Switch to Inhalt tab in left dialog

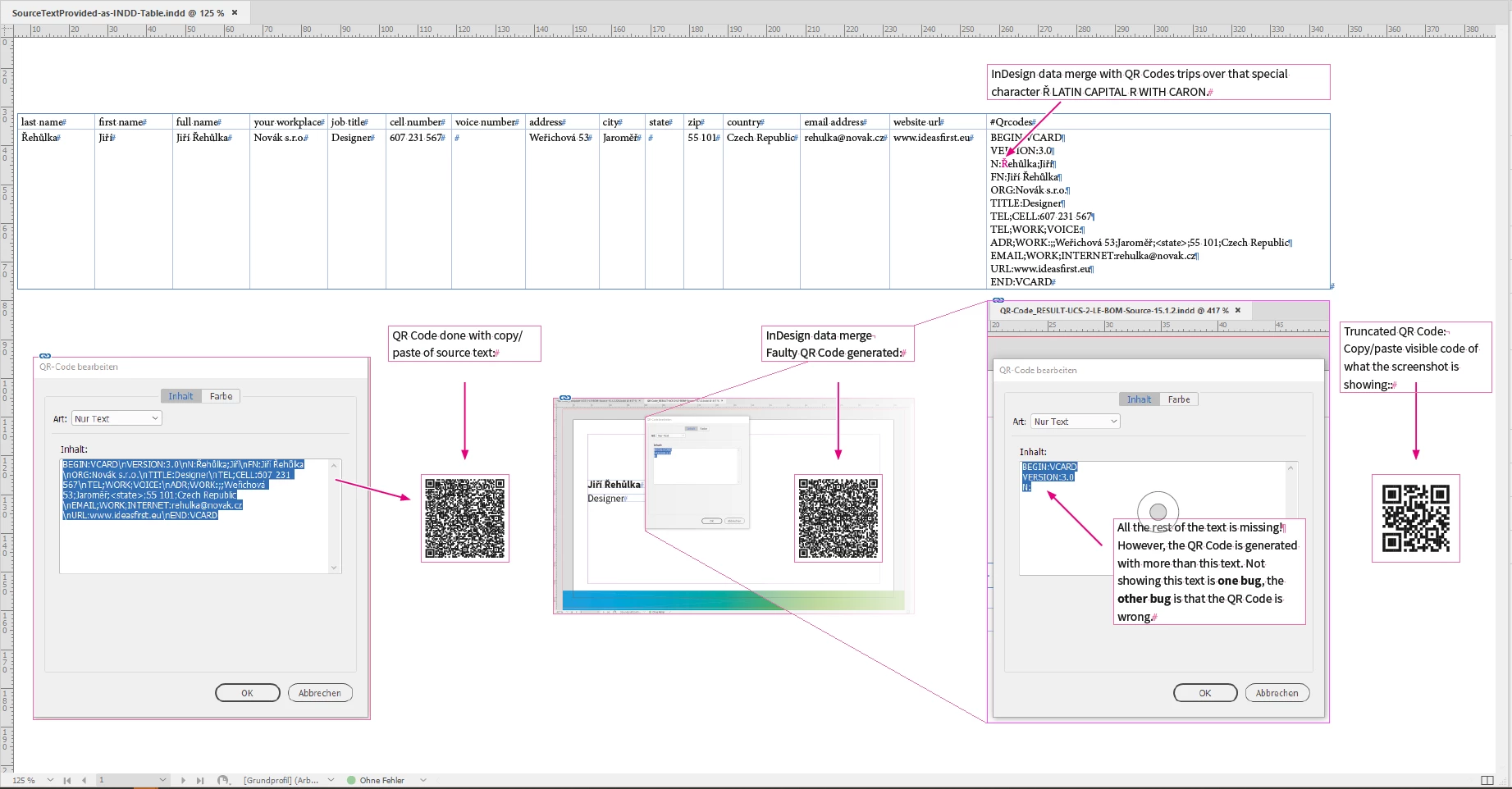180,396
